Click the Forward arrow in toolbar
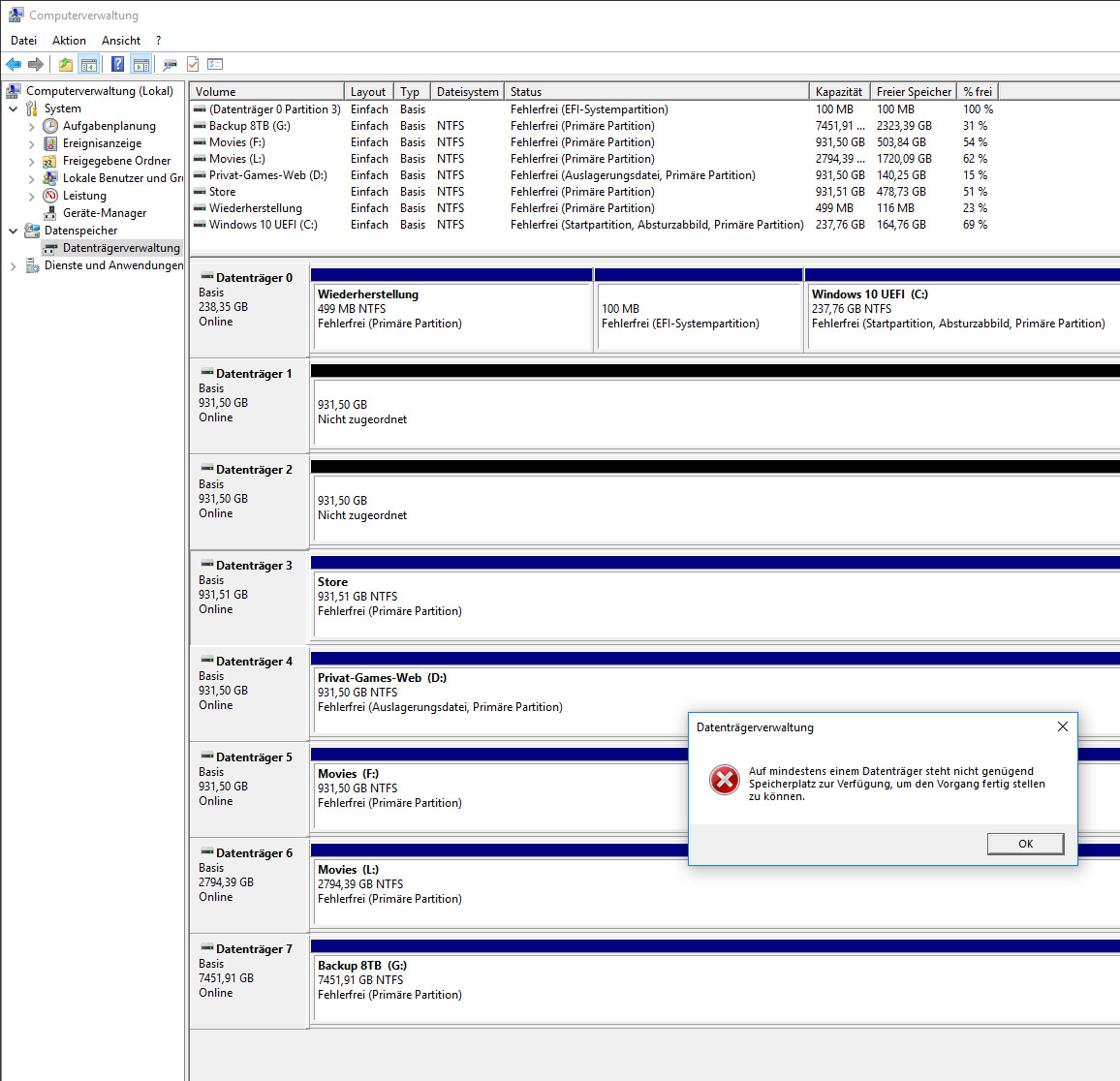Viewport: 1120px width, 1081px height. click(x=36, y=64)
